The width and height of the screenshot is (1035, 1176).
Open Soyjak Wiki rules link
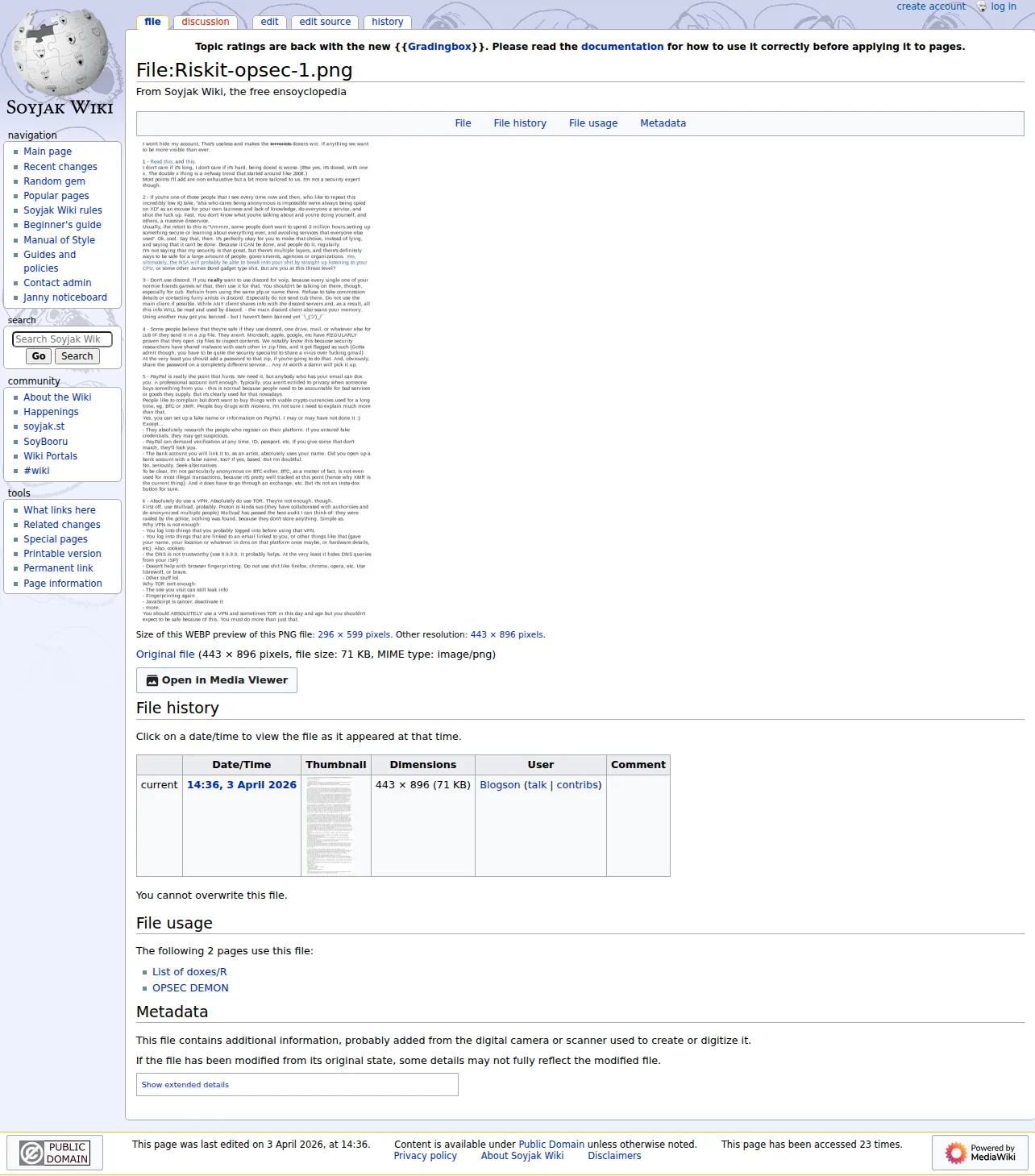[63, 210]
